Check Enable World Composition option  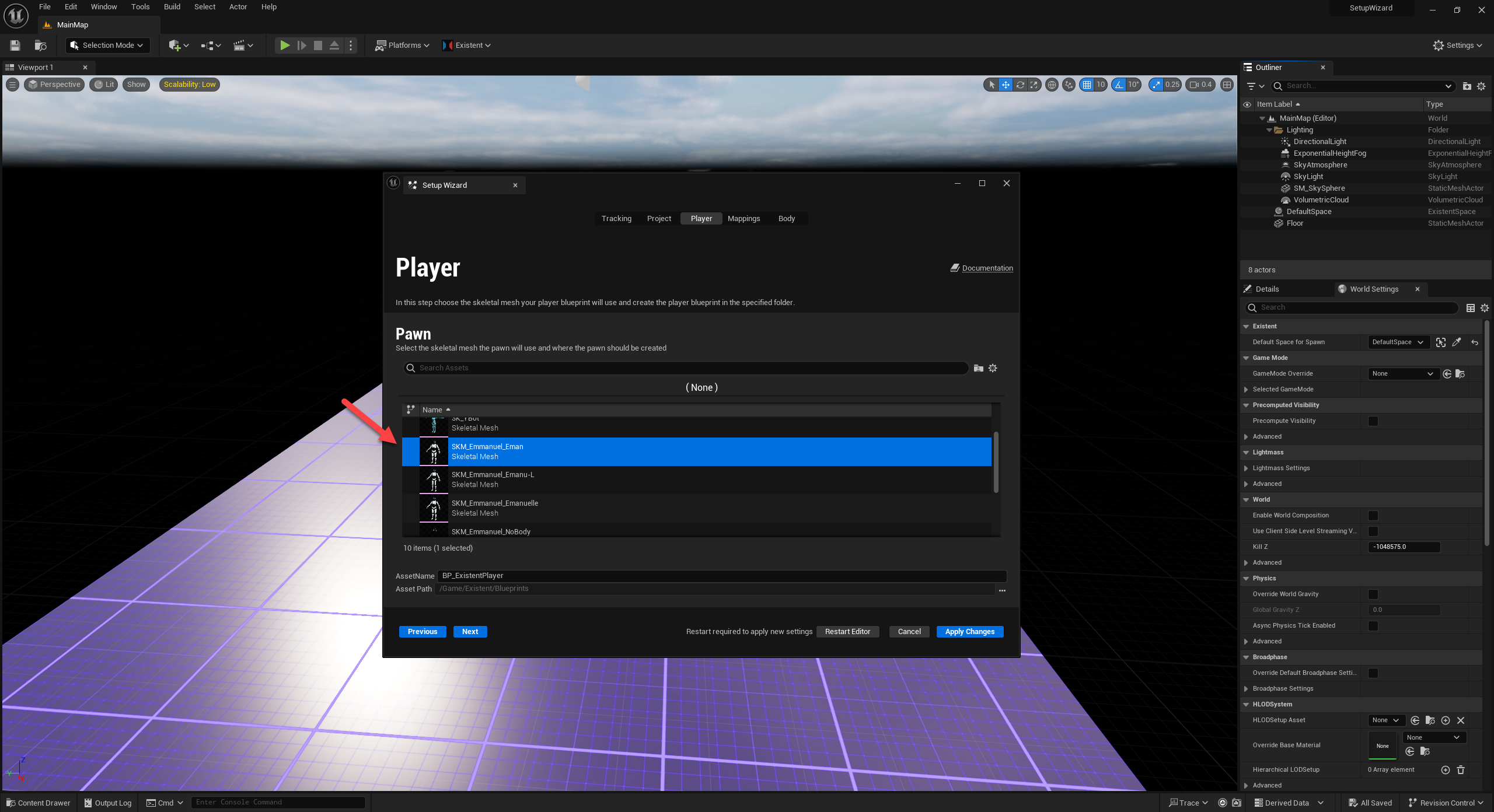pyautogui.click(x=1373, y=516)
